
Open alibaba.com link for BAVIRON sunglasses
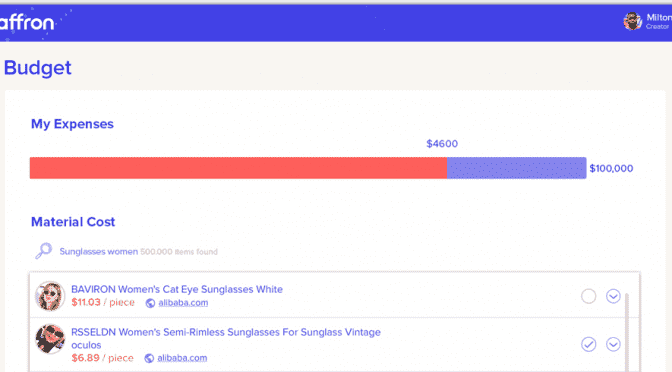[x=183, y=303]
